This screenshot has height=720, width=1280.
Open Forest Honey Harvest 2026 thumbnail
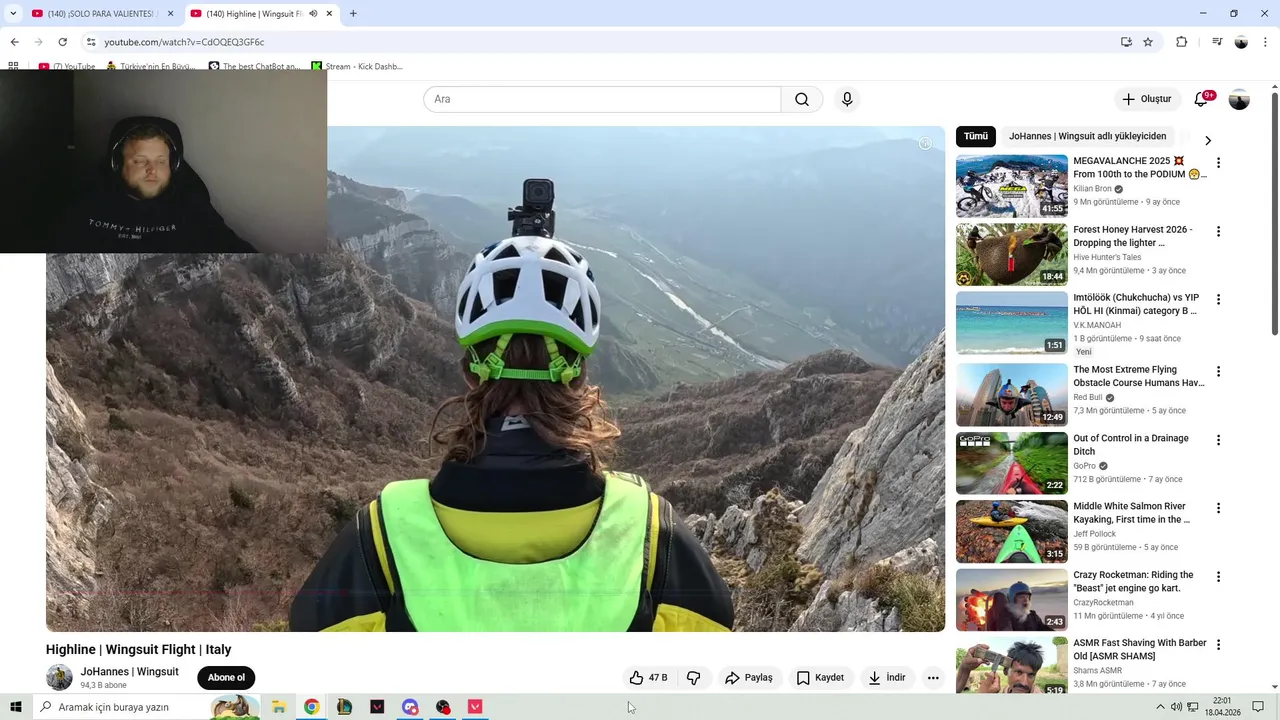tap(1012, 254)
